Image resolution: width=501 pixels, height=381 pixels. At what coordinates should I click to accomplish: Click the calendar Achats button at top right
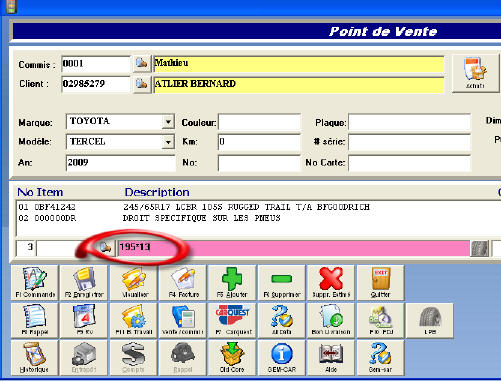pos(475,73)
